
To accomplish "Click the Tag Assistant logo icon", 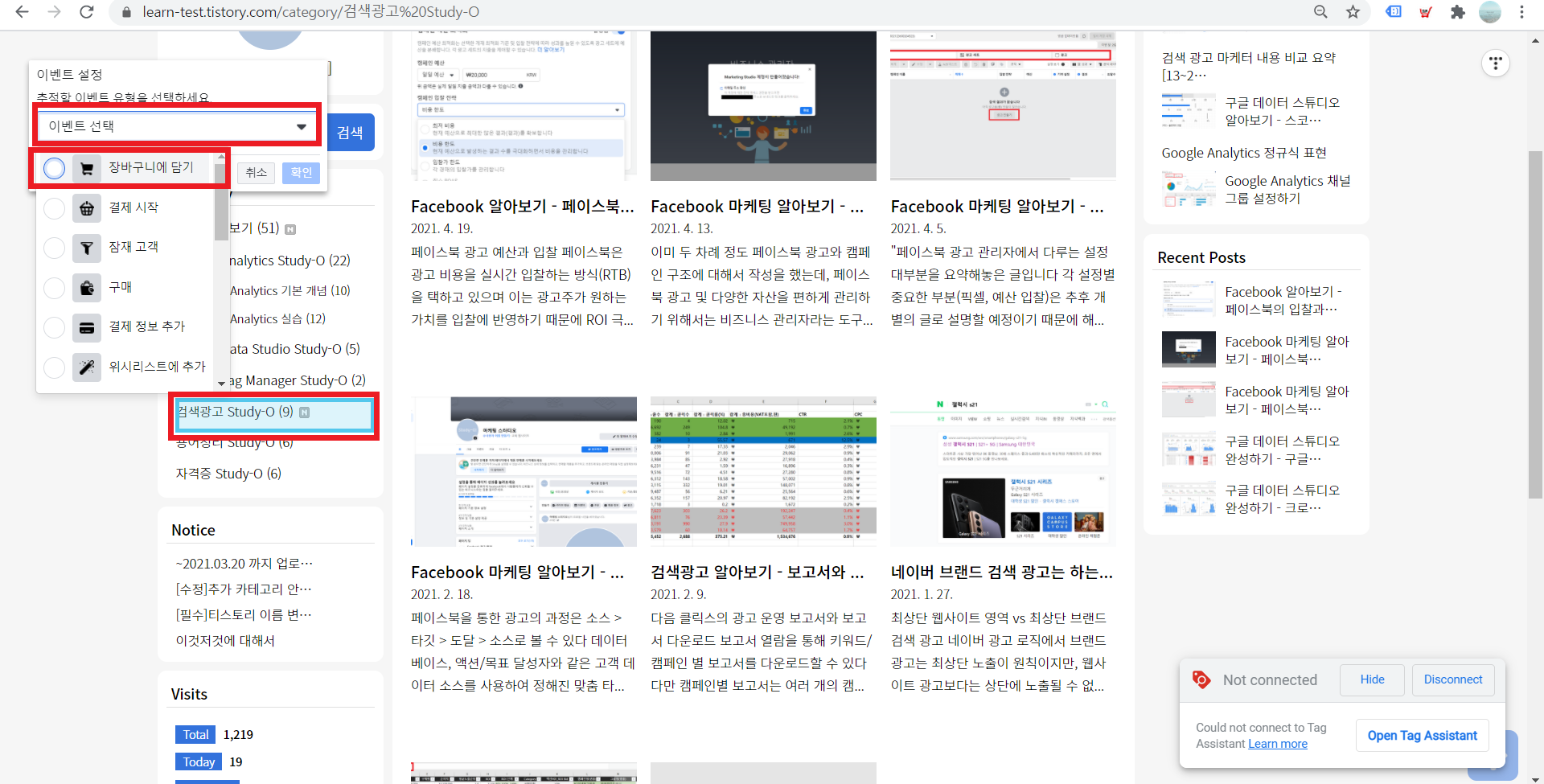I will (x=1201, y=679).
